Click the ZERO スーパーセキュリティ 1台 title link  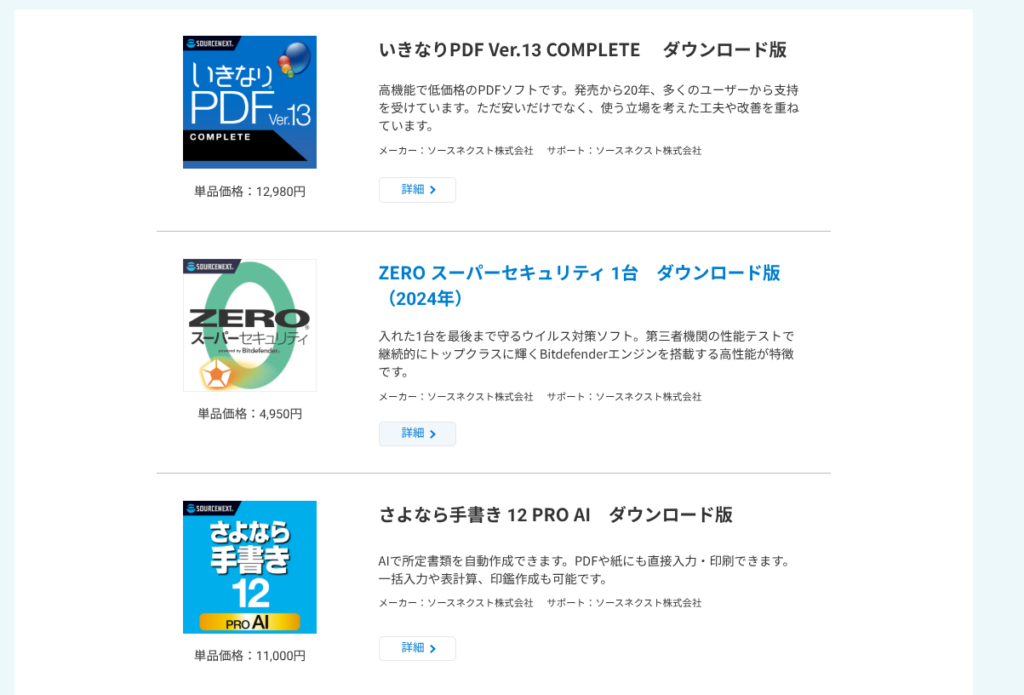pyautogui.click(x=579, y=285)
